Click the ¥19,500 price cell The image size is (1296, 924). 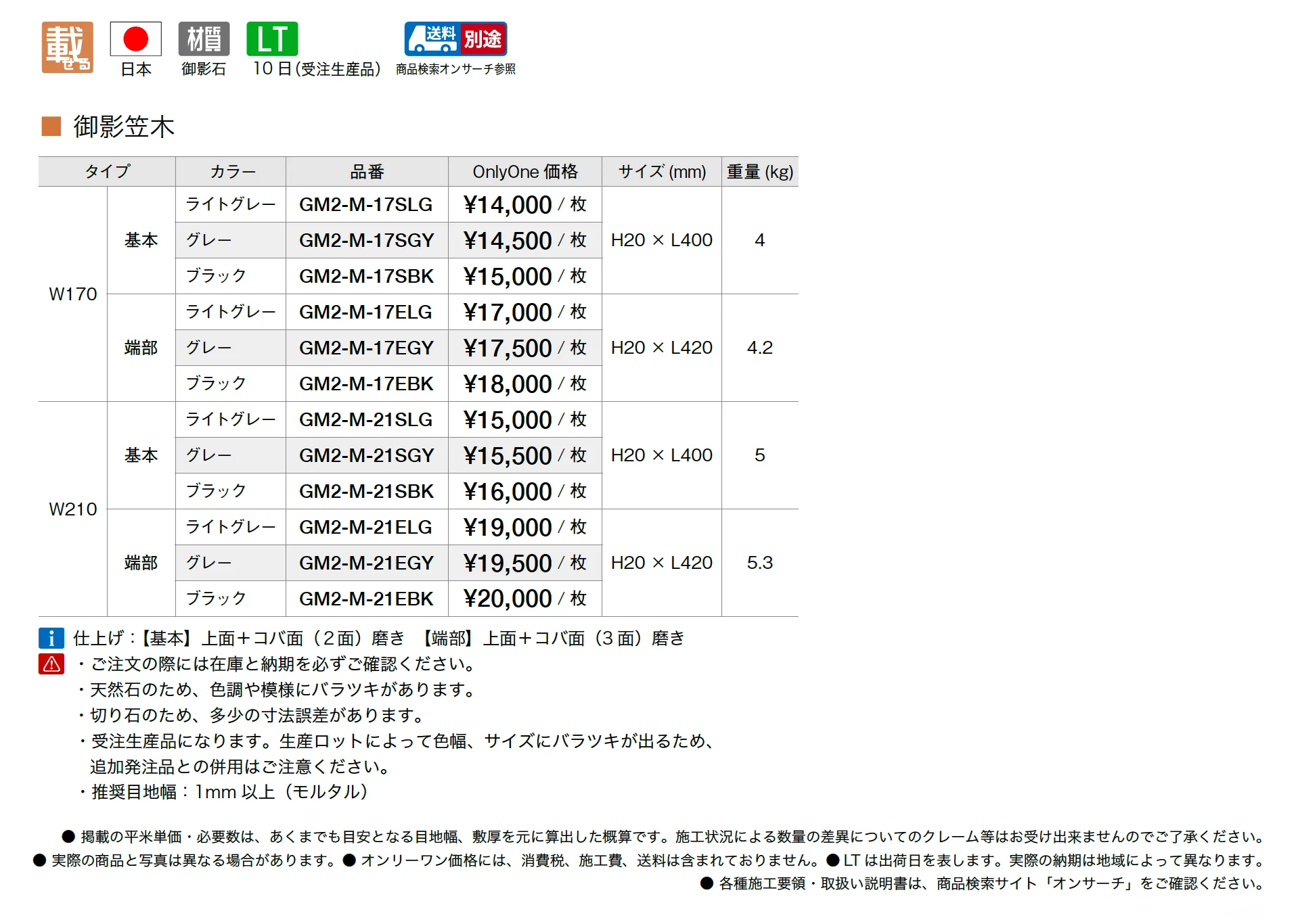pyautogui.click(x=524, y=563)
